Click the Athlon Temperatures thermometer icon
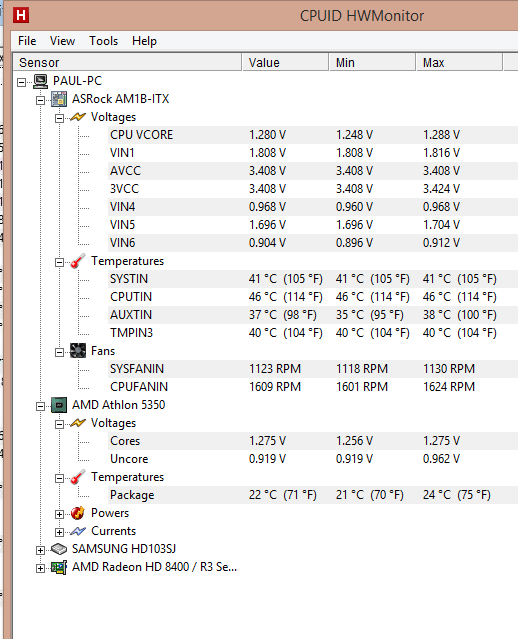This screenshot has width=518, height=639. coord(78,477)
